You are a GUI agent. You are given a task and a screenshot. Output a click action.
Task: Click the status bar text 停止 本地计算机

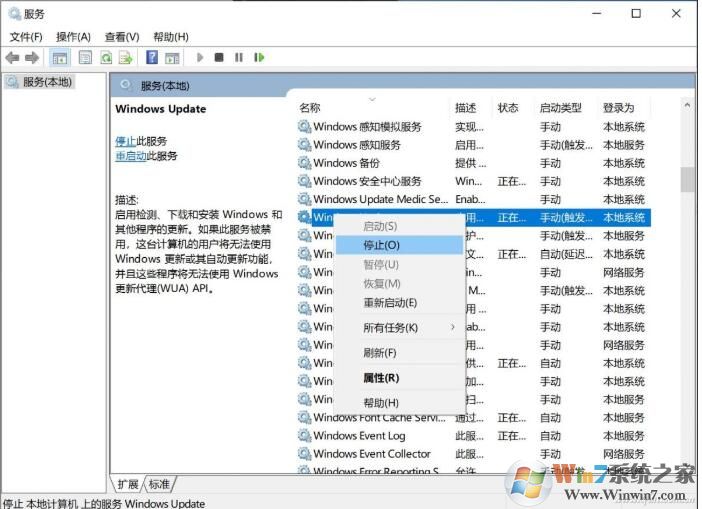[103, 504]
